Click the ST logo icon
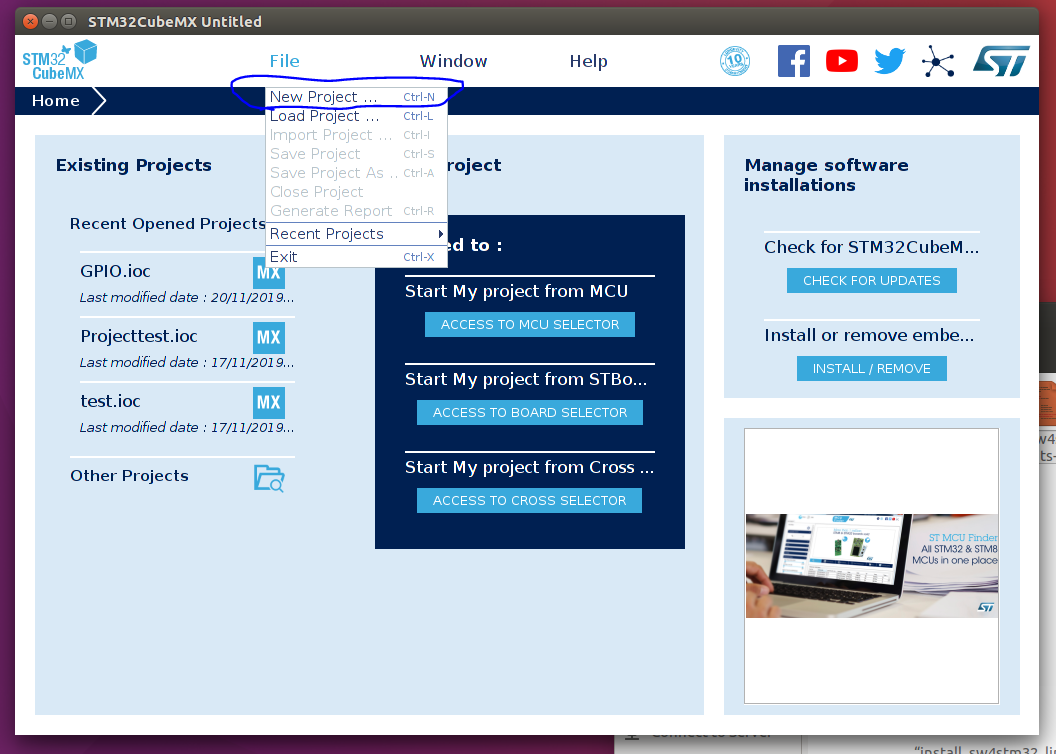Screen dimensions: 1056x754 [x=1001, y=61]
